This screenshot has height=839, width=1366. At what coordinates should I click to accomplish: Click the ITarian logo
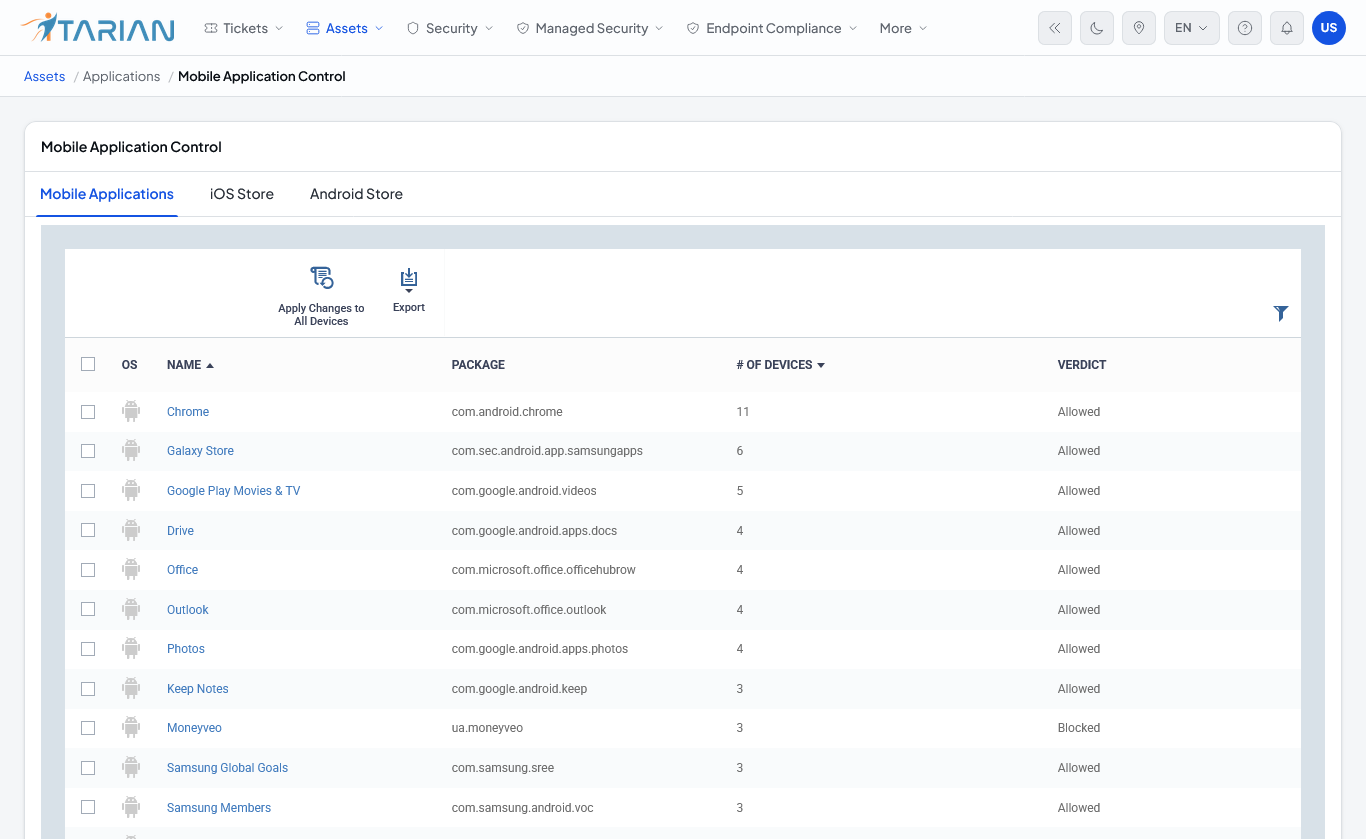tap(97, 28)
